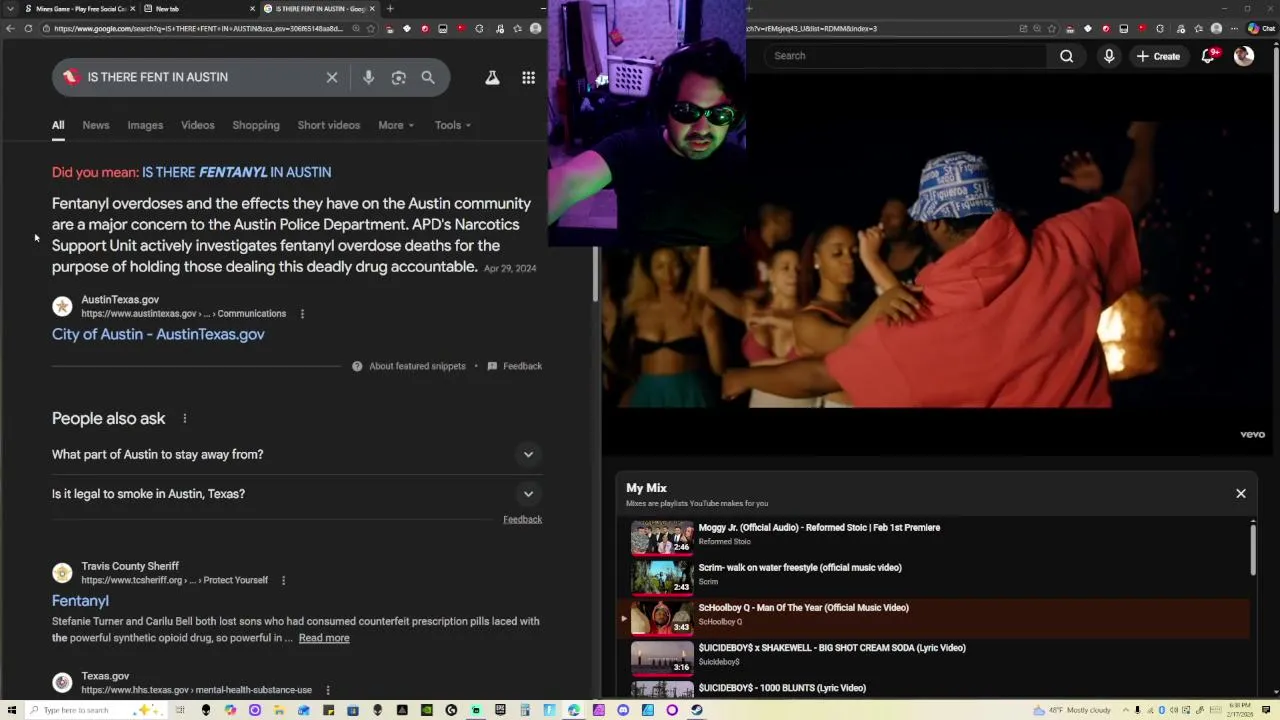The height and width of the screenshot is (720, 1280).
Task: Open the About featured snippets help icon
Action: click(x=357, y=366)
